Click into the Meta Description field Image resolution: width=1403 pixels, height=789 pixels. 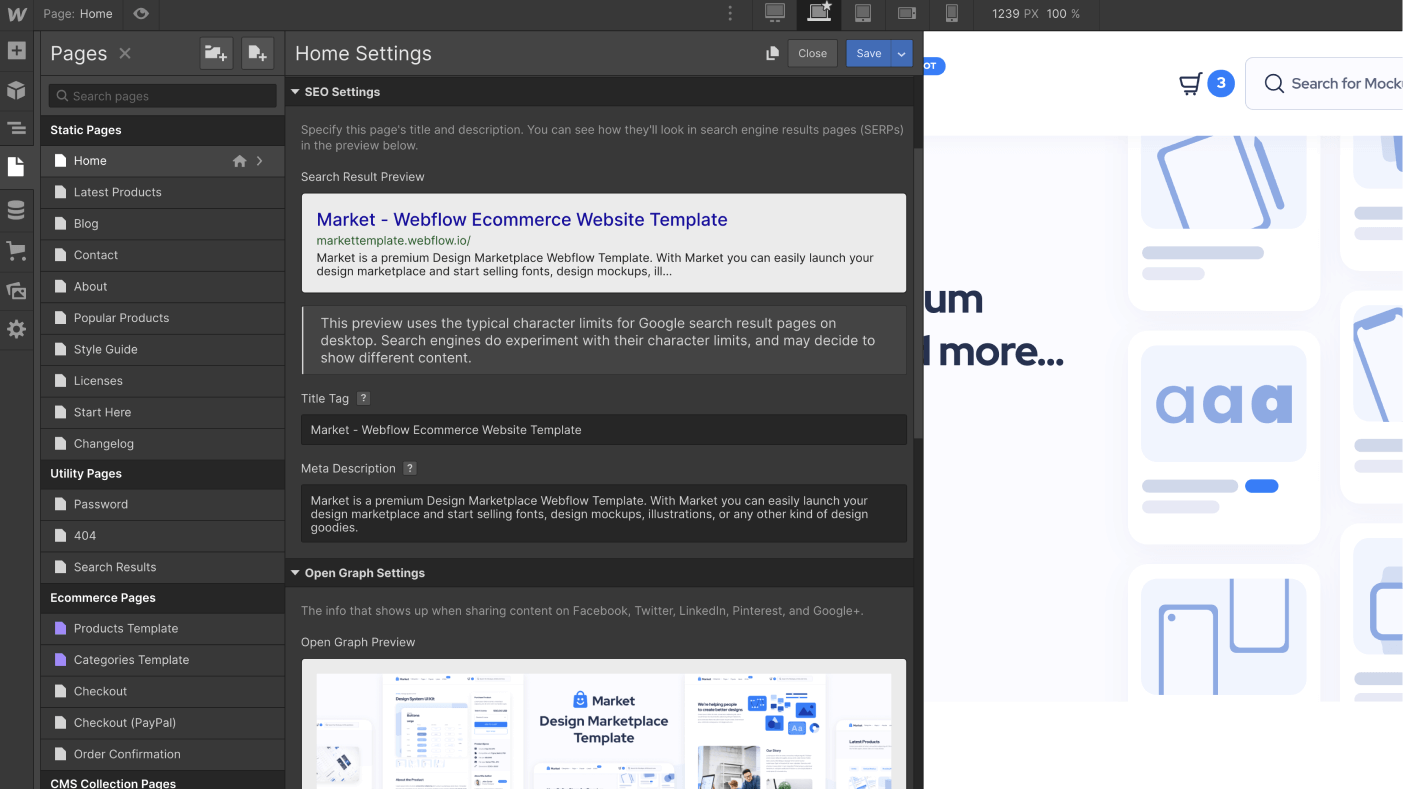[x=604, y=514]
